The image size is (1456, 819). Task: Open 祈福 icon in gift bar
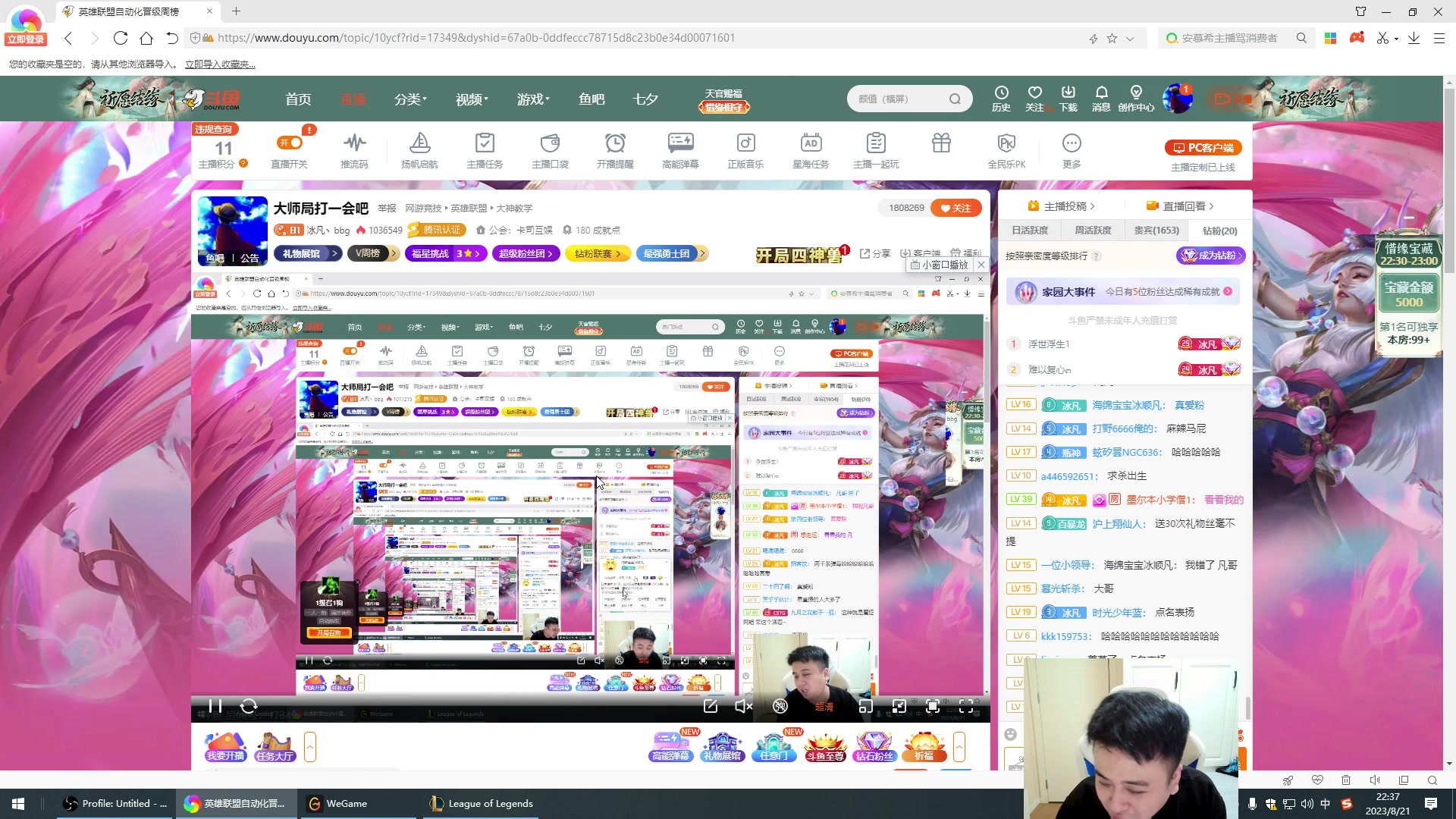(x=924, y=747)
